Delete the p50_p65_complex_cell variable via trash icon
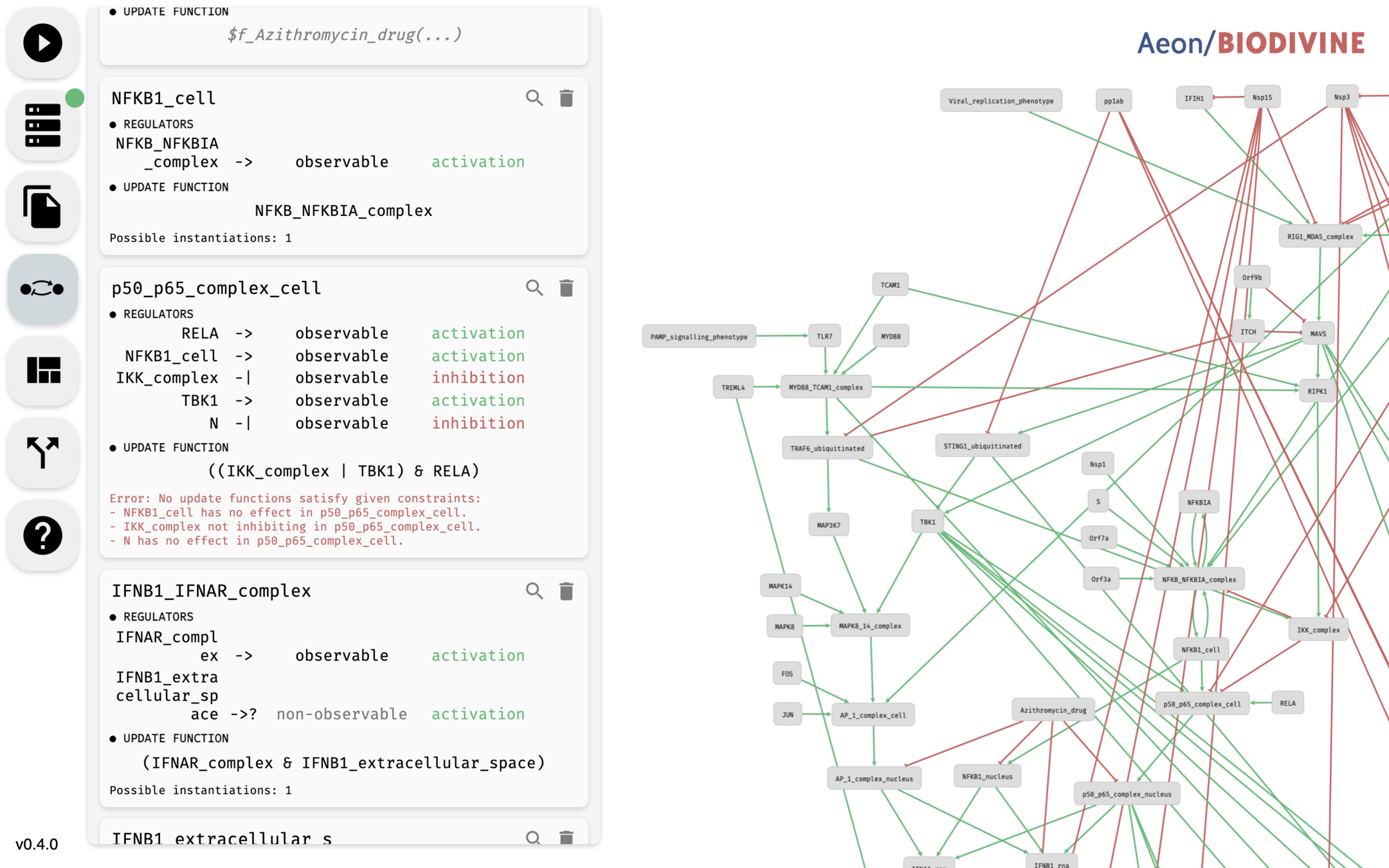 click(566, 288)
